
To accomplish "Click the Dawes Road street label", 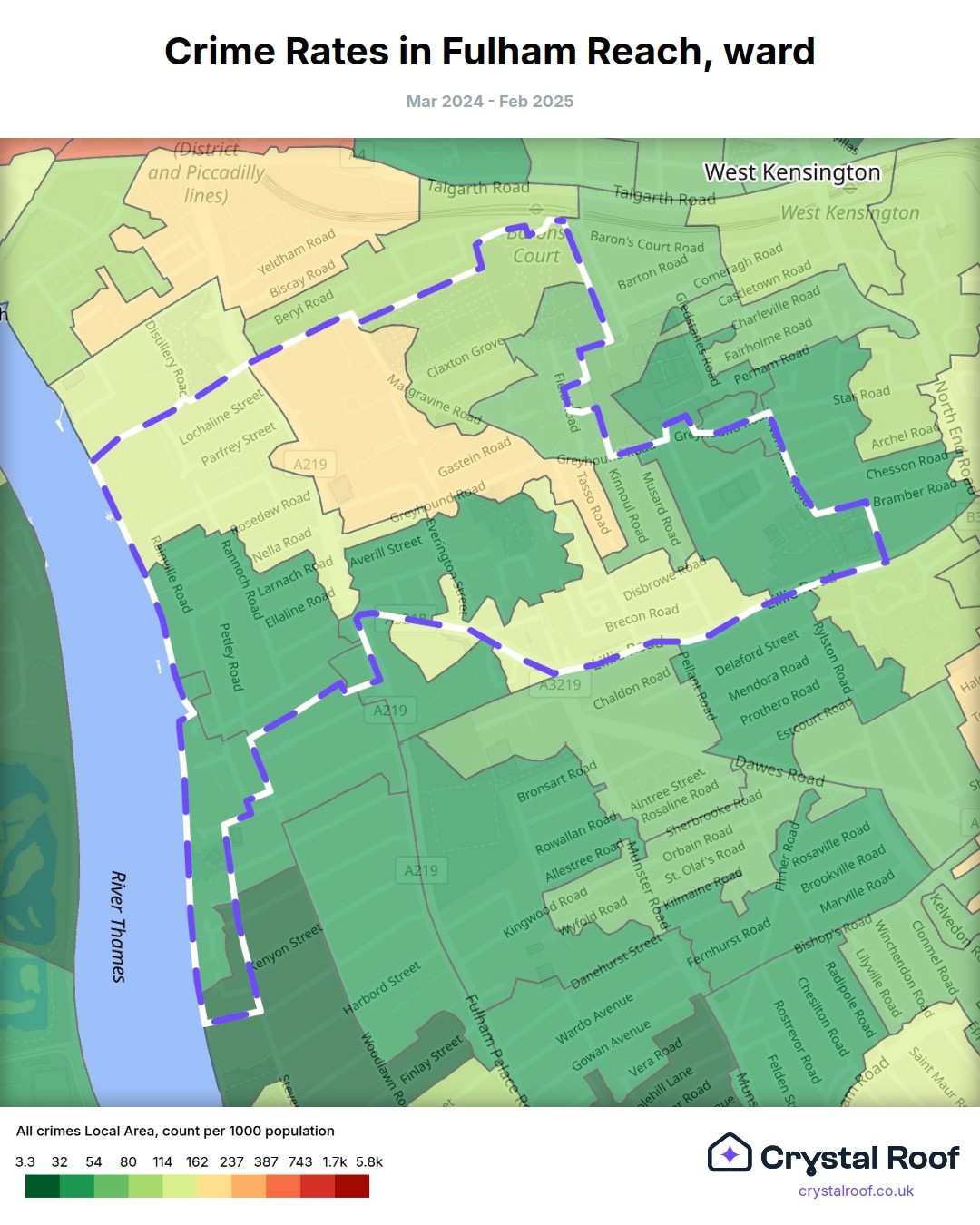I will (779, 770).
